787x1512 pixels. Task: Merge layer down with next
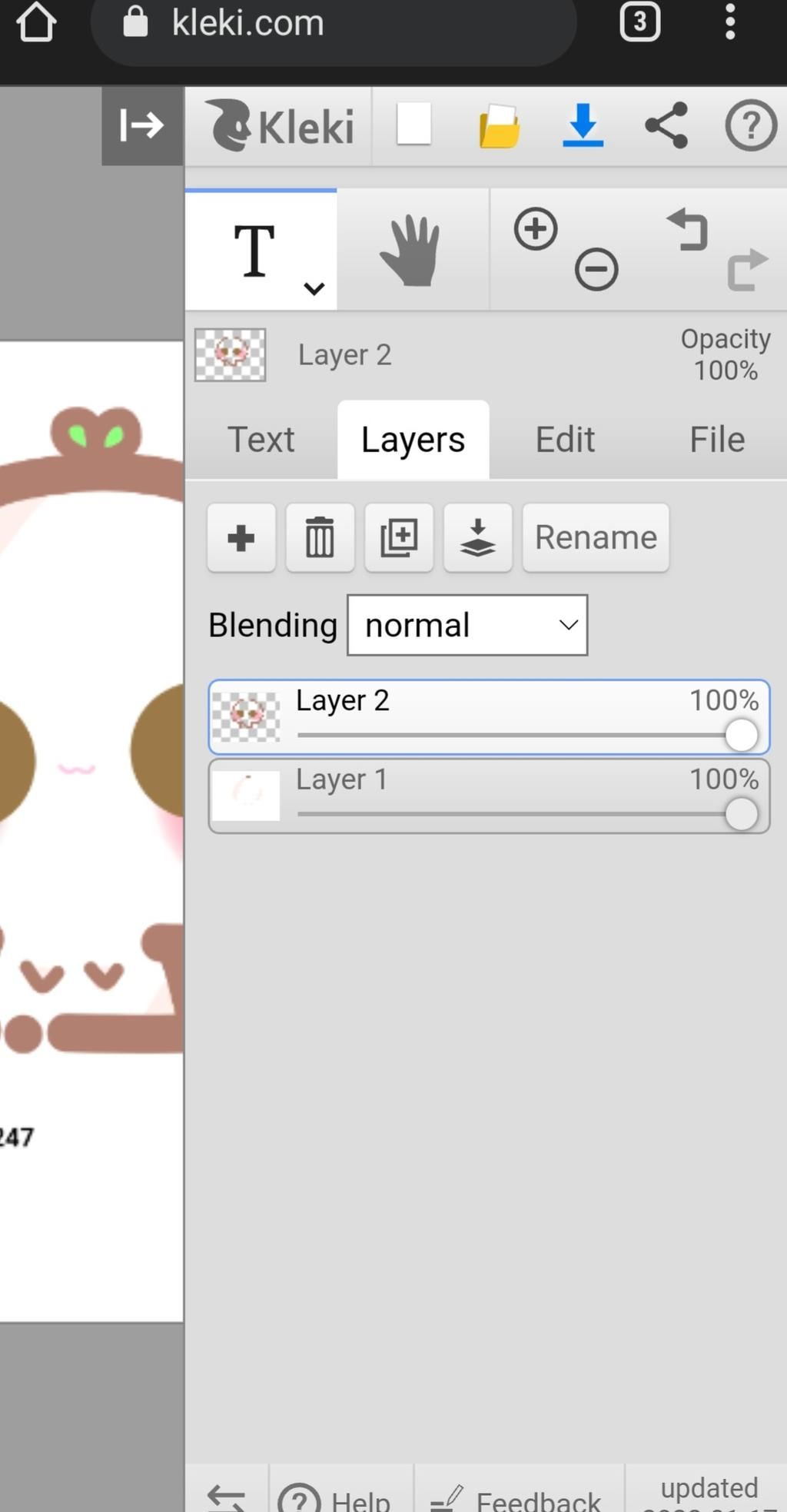click(x=478, y=537)
